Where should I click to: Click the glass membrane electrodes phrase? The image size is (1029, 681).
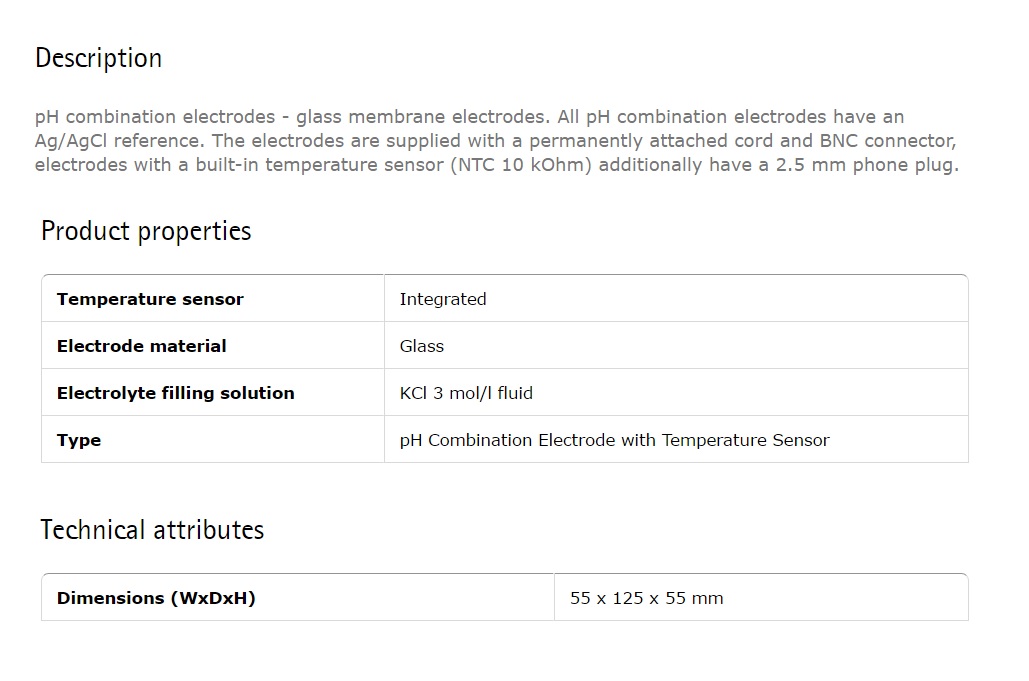(420, 117)
